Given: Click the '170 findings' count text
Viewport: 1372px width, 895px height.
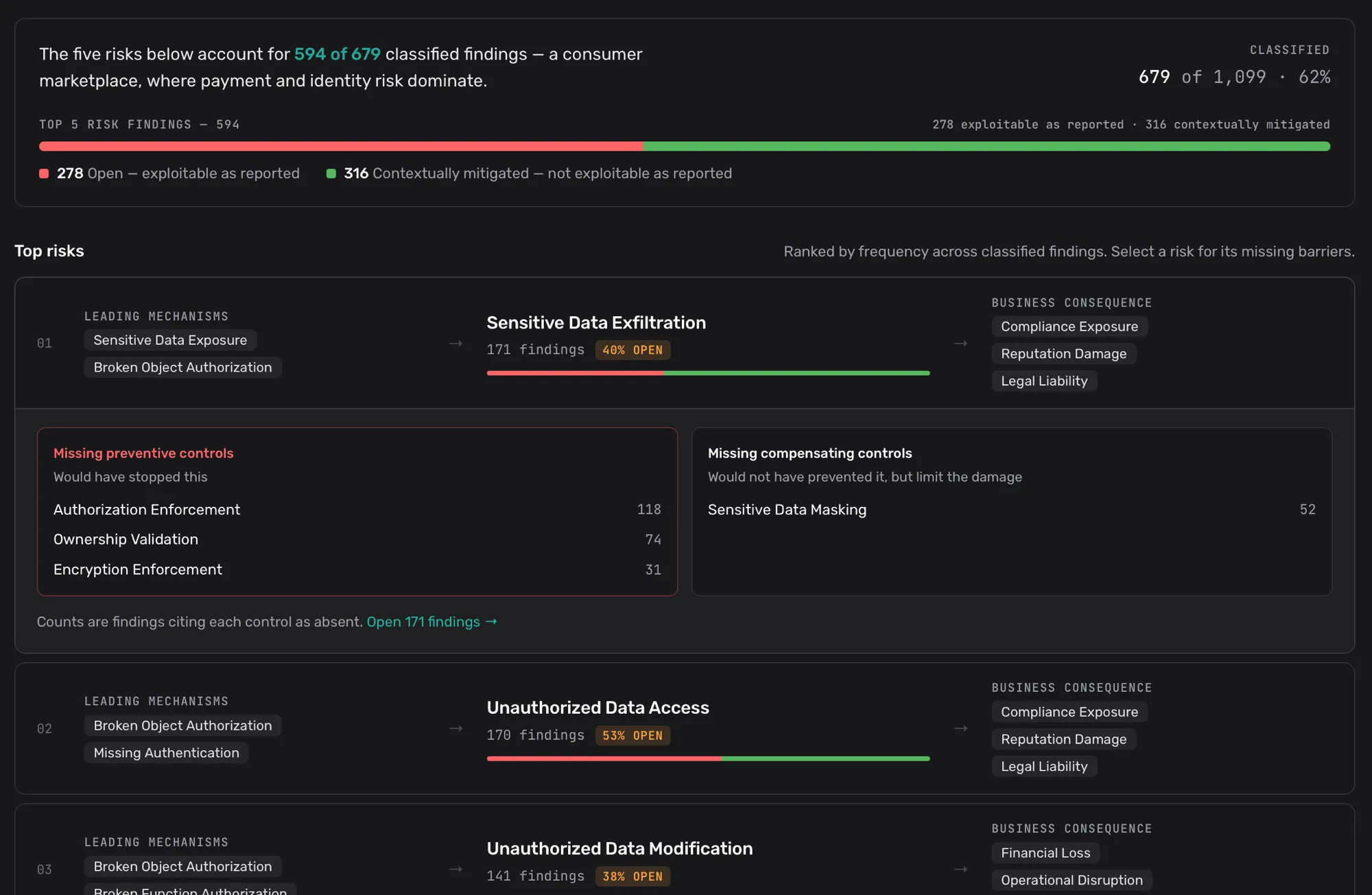Looking at the screenshot, I should tap(535, 735).
